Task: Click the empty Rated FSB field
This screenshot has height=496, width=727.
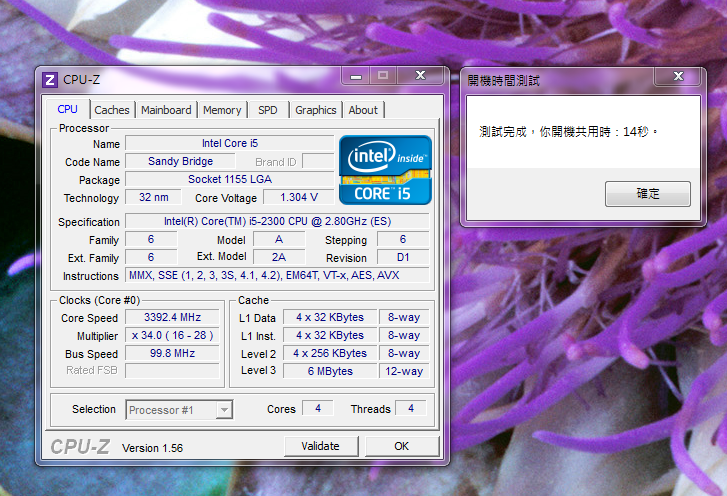Action: click(172, 370)
